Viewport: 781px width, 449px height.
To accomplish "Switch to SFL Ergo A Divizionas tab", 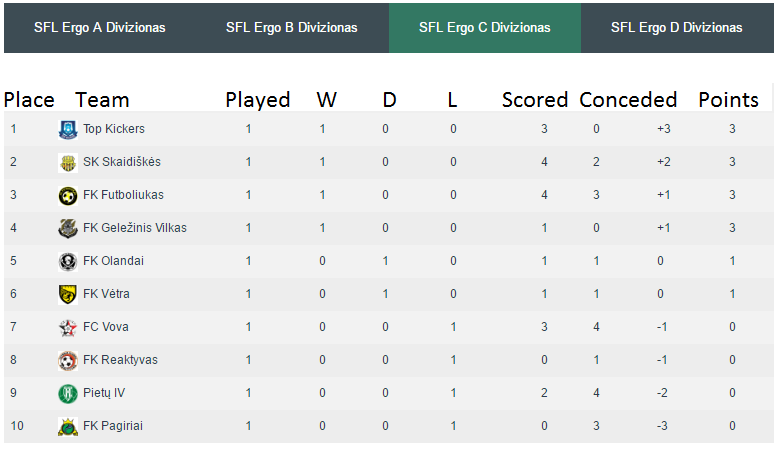I will tap(100, 28).
